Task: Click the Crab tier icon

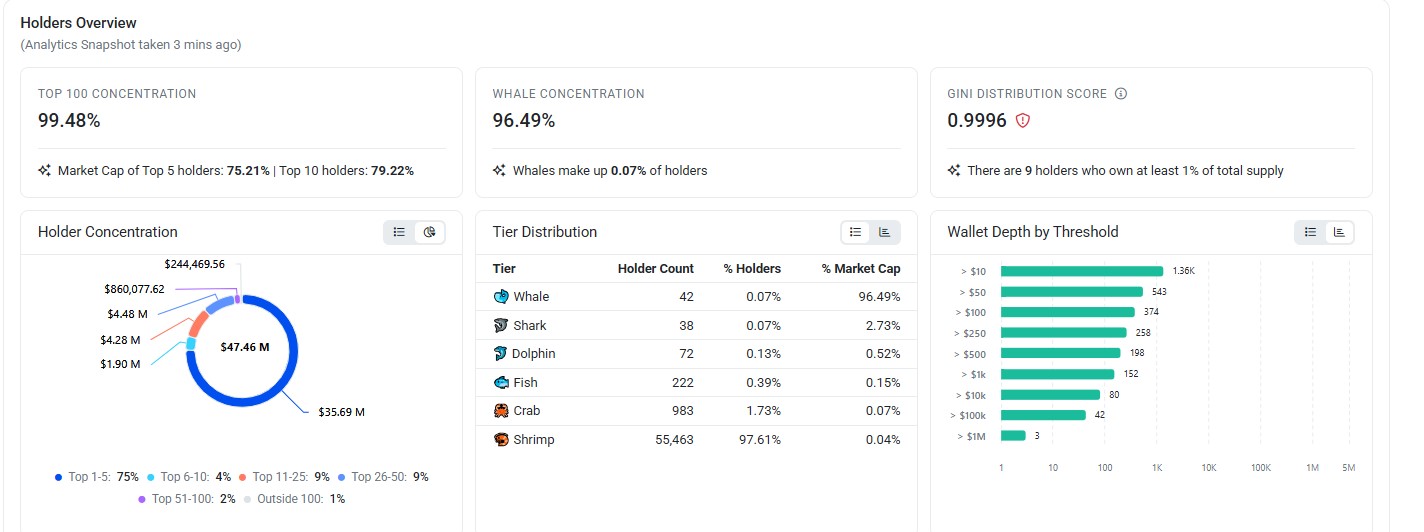Action: tap(501, 411)
